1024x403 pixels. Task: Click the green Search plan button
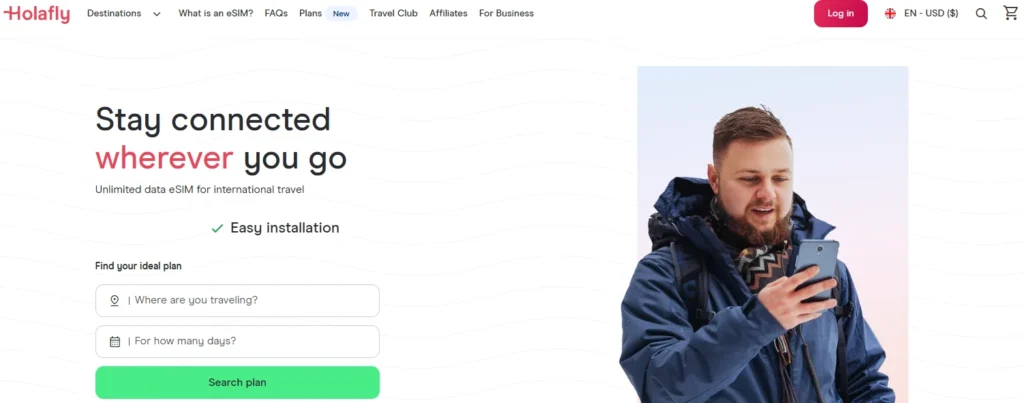point(237,383)
